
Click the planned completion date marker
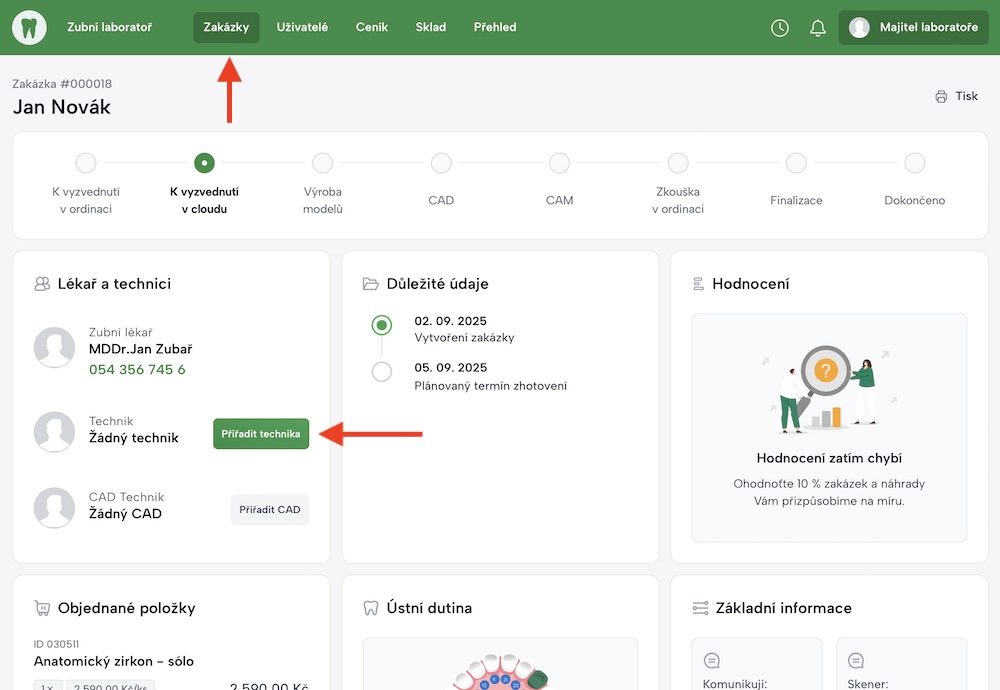(x=381, y=372)
